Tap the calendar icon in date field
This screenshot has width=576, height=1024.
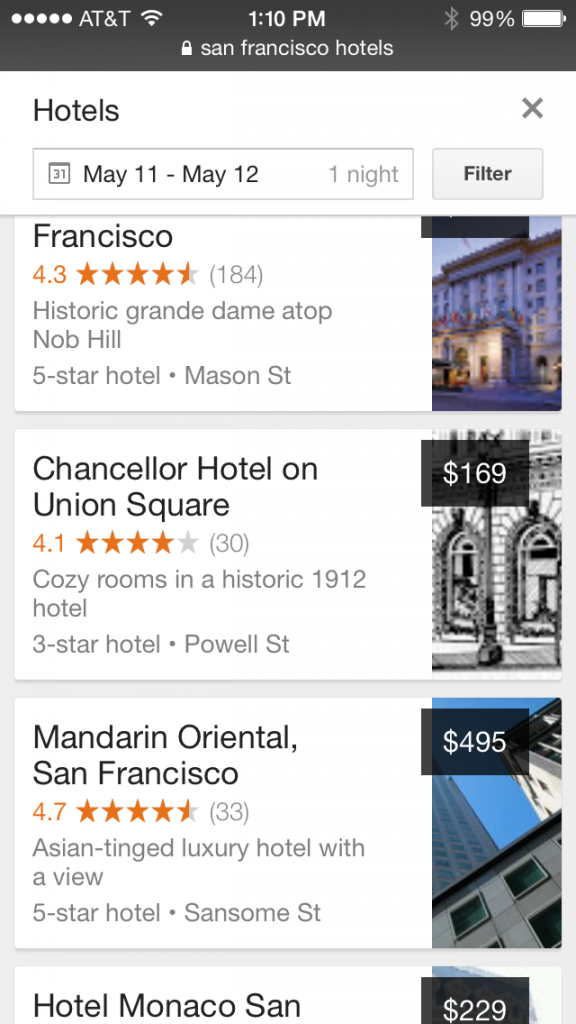point(59,174)
